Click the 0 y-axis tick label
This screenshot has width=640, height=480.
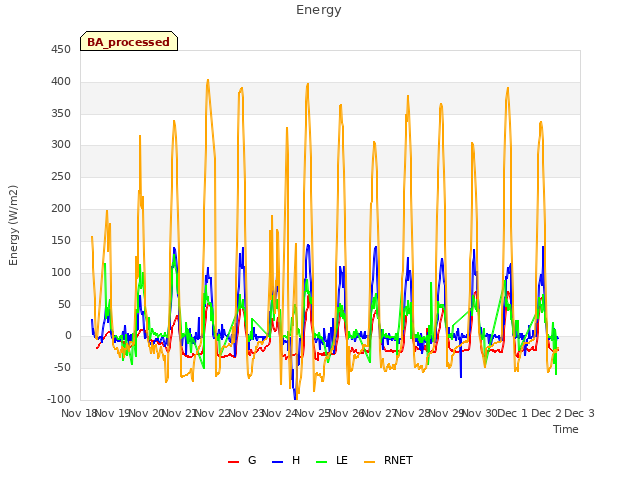point(68,336)
